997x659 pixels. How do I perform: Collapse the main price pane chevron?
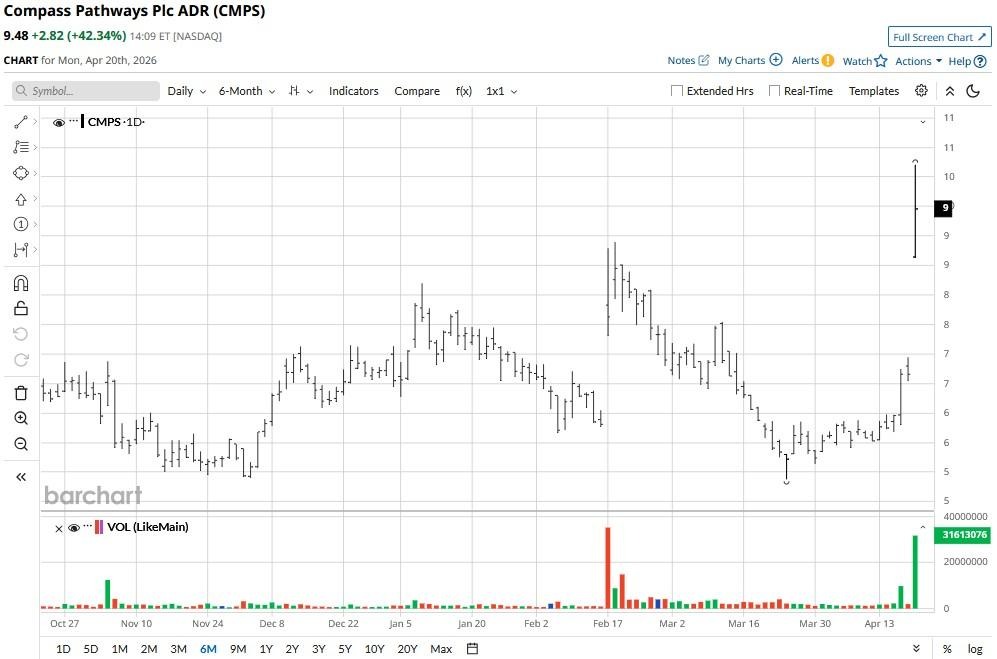[923, 121]
